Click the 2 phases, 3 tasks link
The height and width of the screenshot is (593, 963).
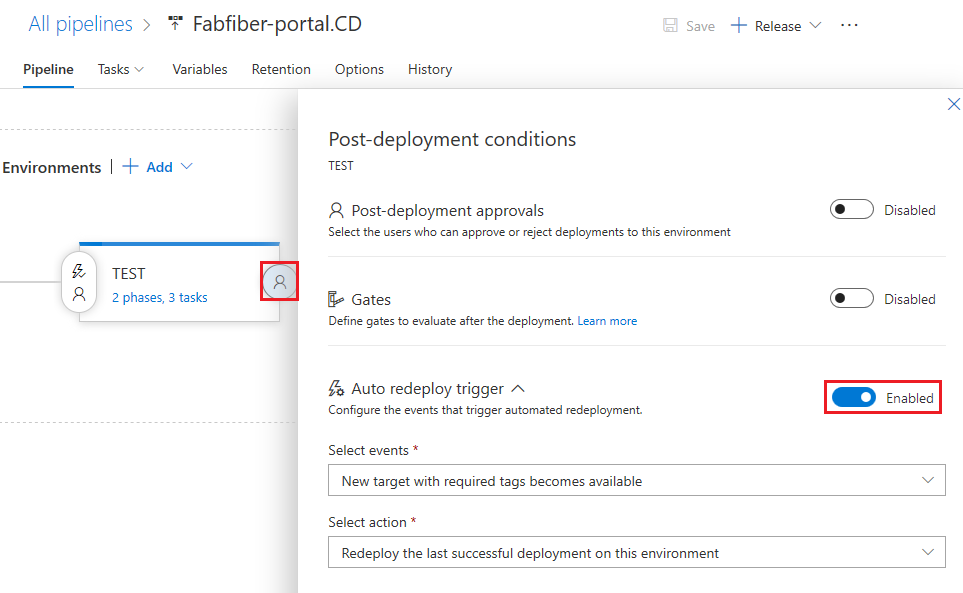(158, 297)
